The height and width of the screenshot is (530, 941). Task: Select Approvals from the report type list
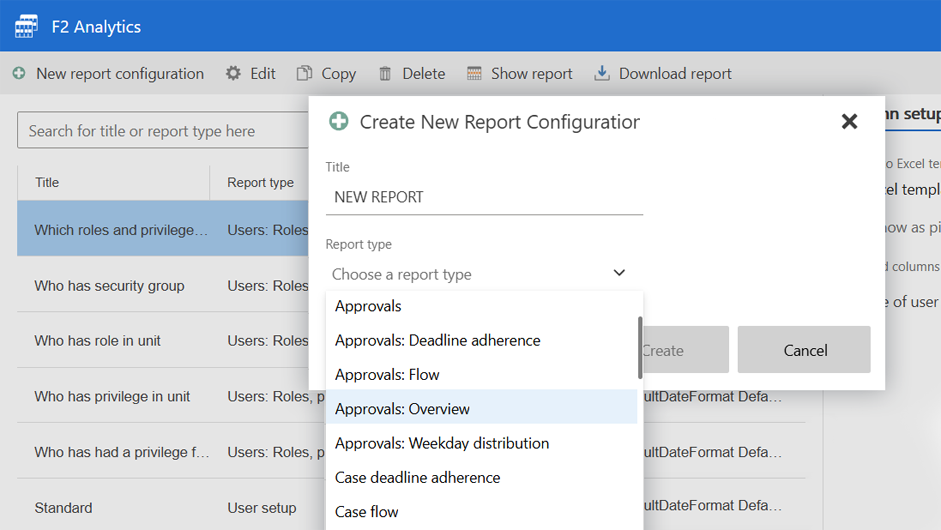(481, 306)
